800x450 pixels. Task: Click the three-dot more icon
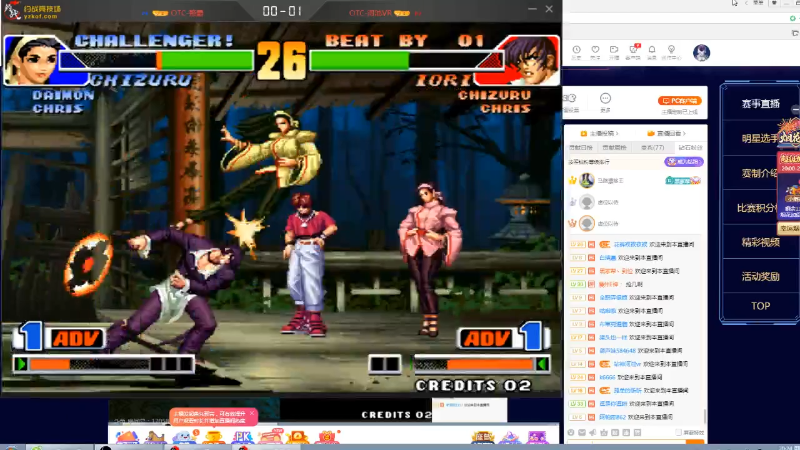pos(605,98)
